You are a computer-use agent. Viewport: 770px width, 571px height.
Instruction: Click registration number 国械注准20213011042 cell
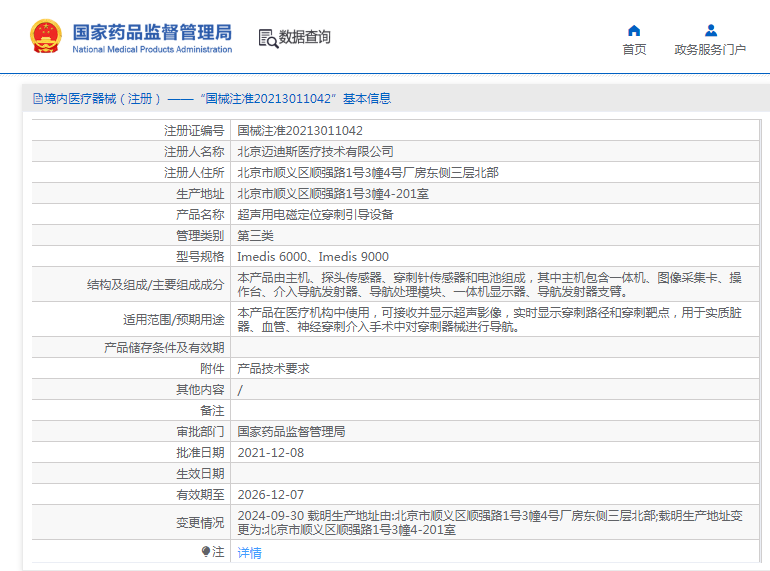(300, 131)
